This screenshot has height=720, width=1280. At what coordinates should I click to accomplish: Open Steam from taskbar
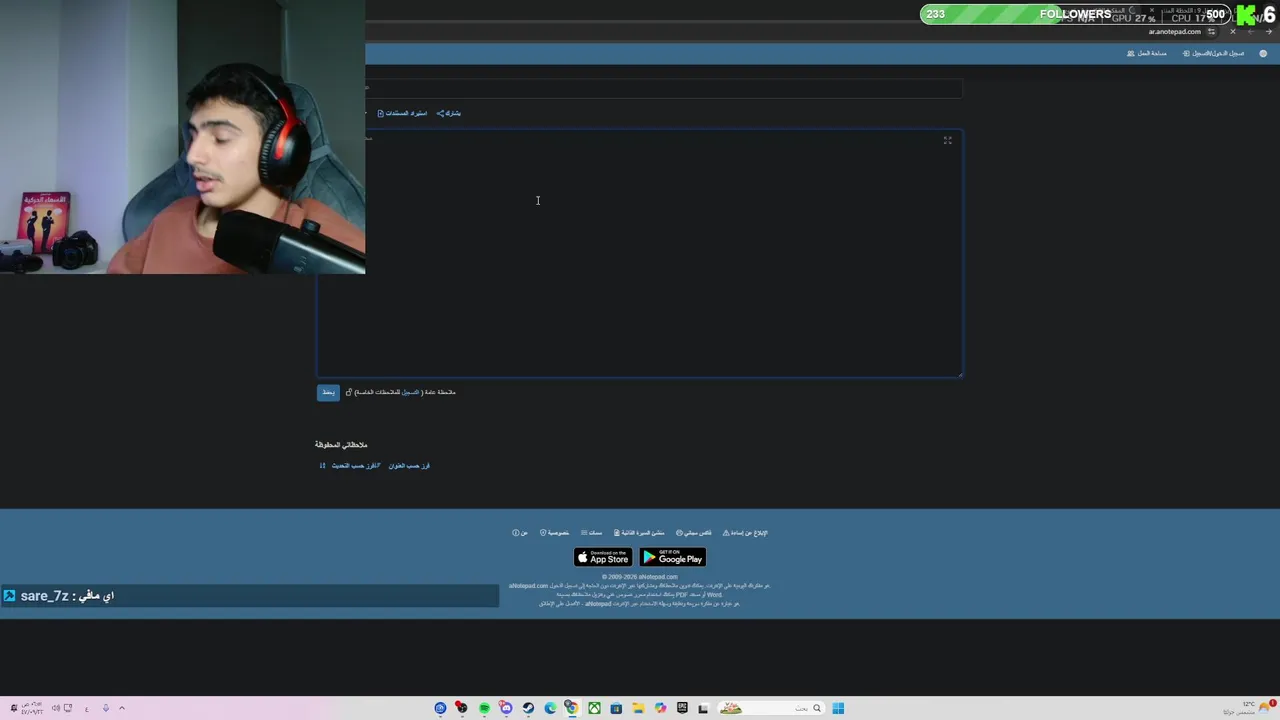click(528, 708)
